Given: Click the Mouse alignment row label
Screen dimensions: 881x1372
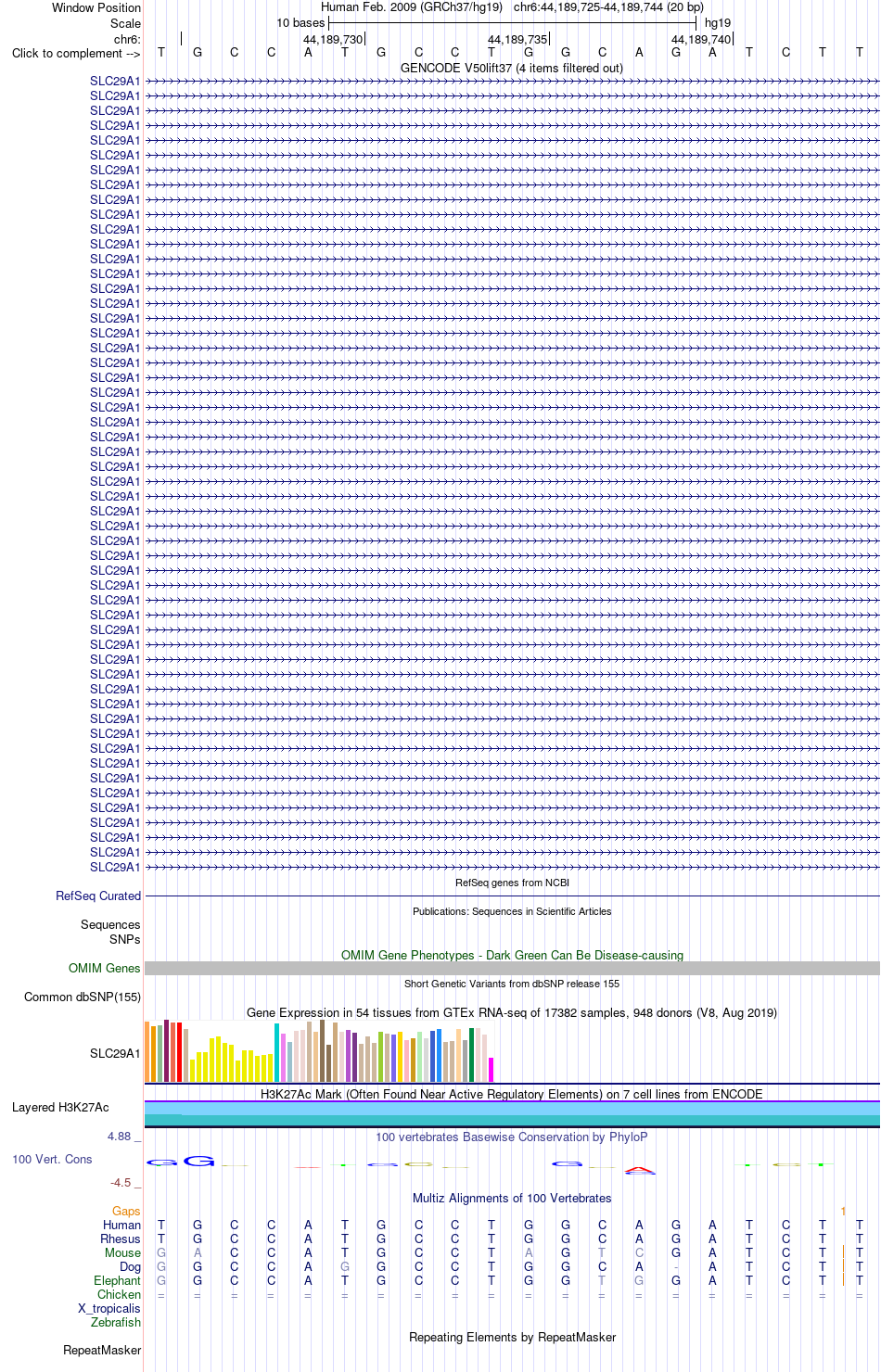Looking at the screenshot, I should click(x=122, y=1252).
